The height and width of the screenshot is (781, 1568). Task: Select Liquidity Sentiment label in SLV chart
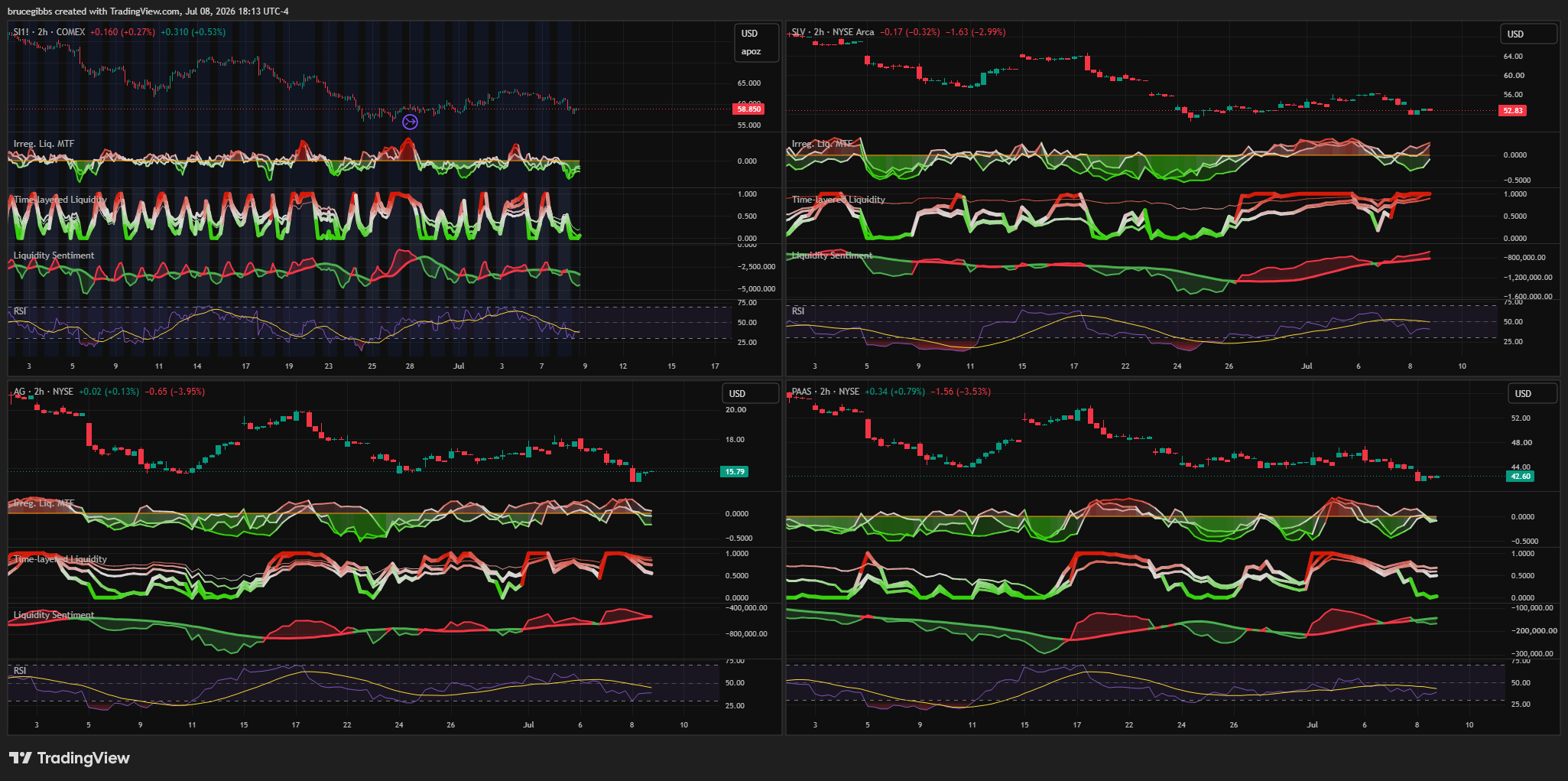click(832, 255)
